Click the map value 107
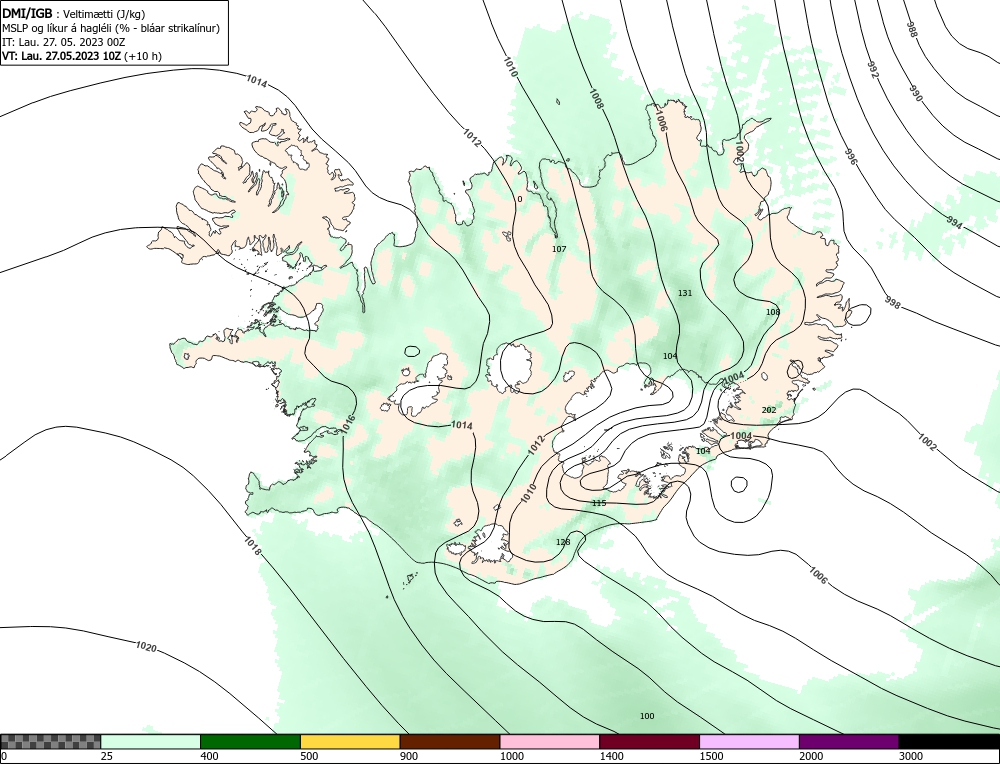This screenshot has height=764, width=1000. [559, 249]
